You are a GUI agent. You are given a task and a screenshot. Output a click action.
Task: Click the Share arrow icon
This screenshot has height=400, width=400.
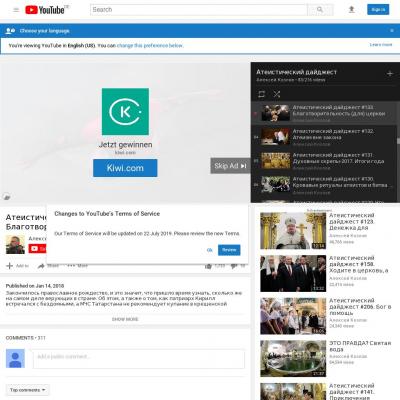41,266
